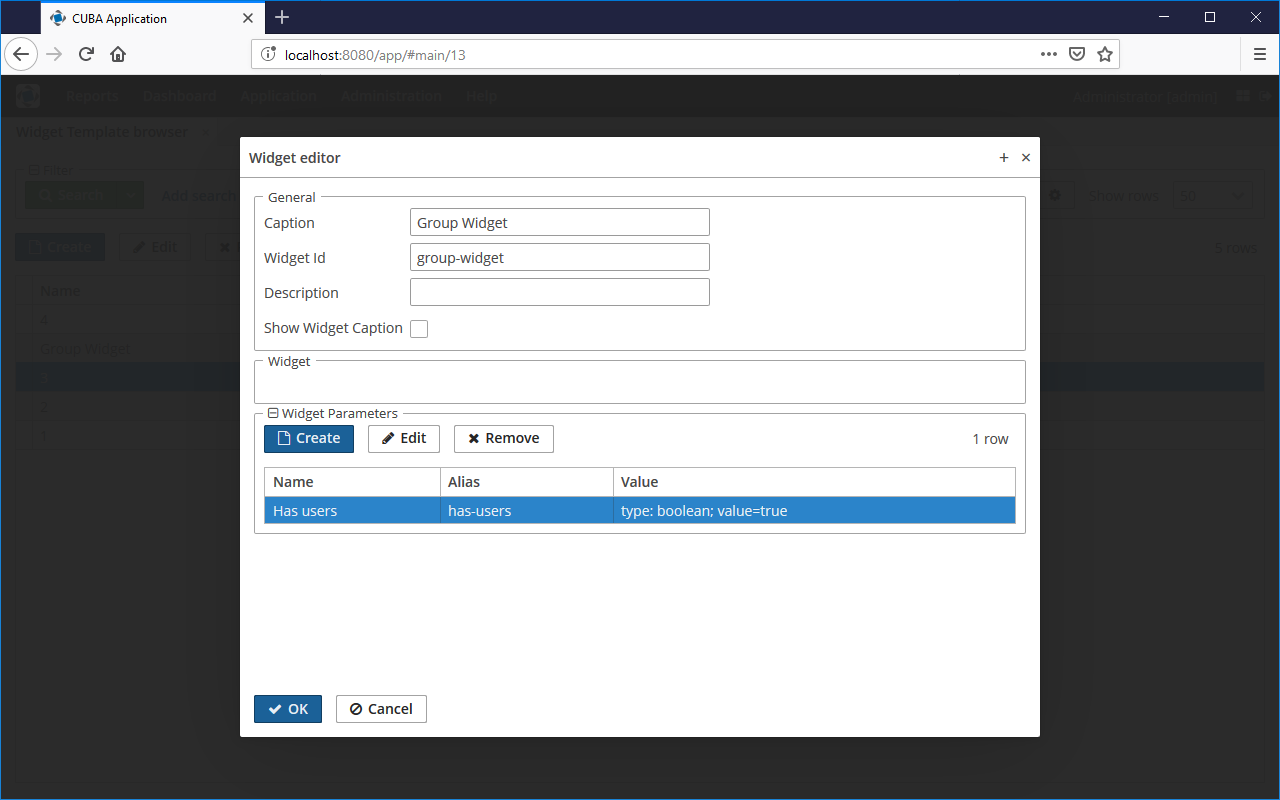Maximize the Firefox window

tap(1210, 17)
